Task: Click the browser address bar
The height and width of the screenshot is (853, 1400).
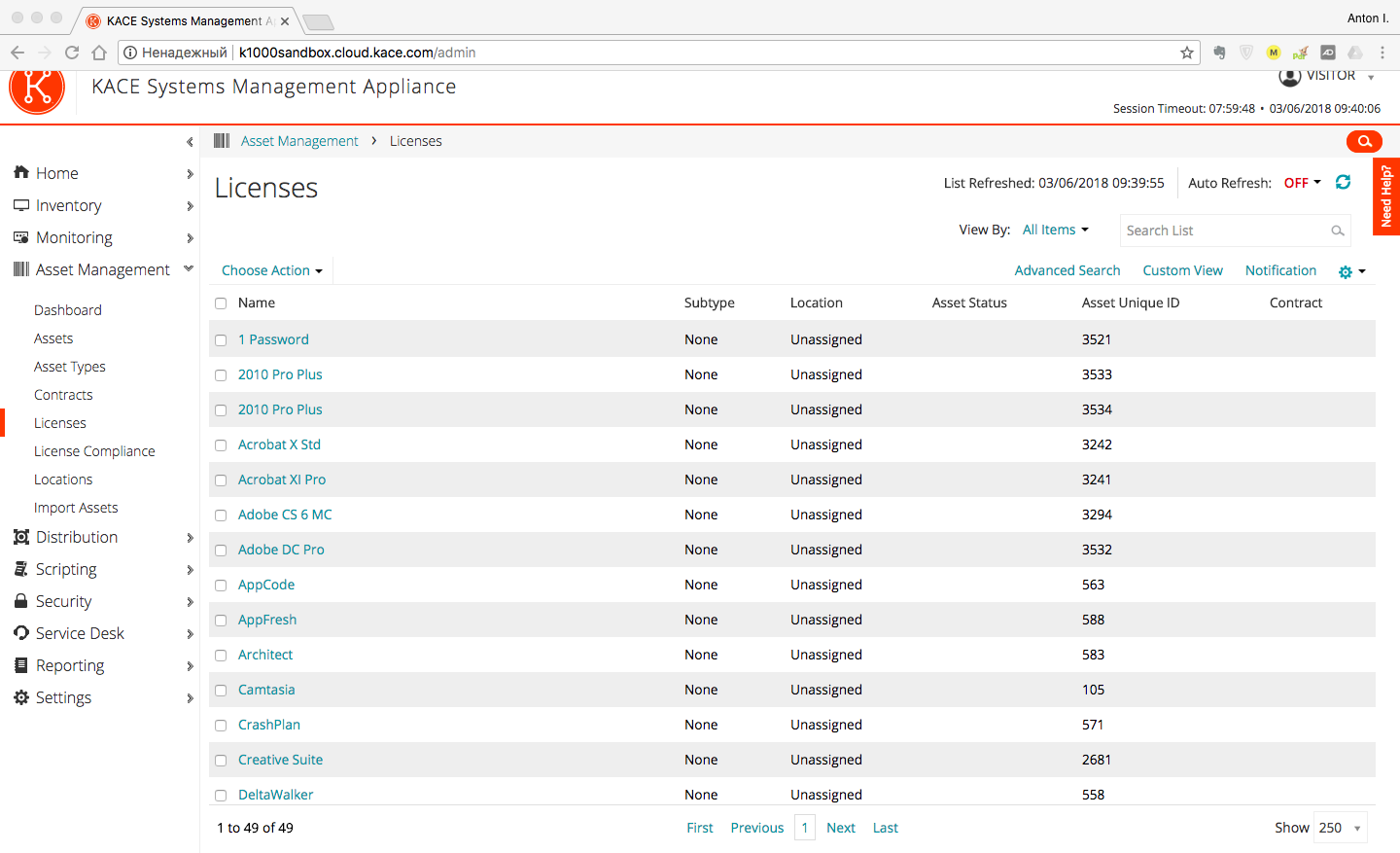Action: (659, 53)
